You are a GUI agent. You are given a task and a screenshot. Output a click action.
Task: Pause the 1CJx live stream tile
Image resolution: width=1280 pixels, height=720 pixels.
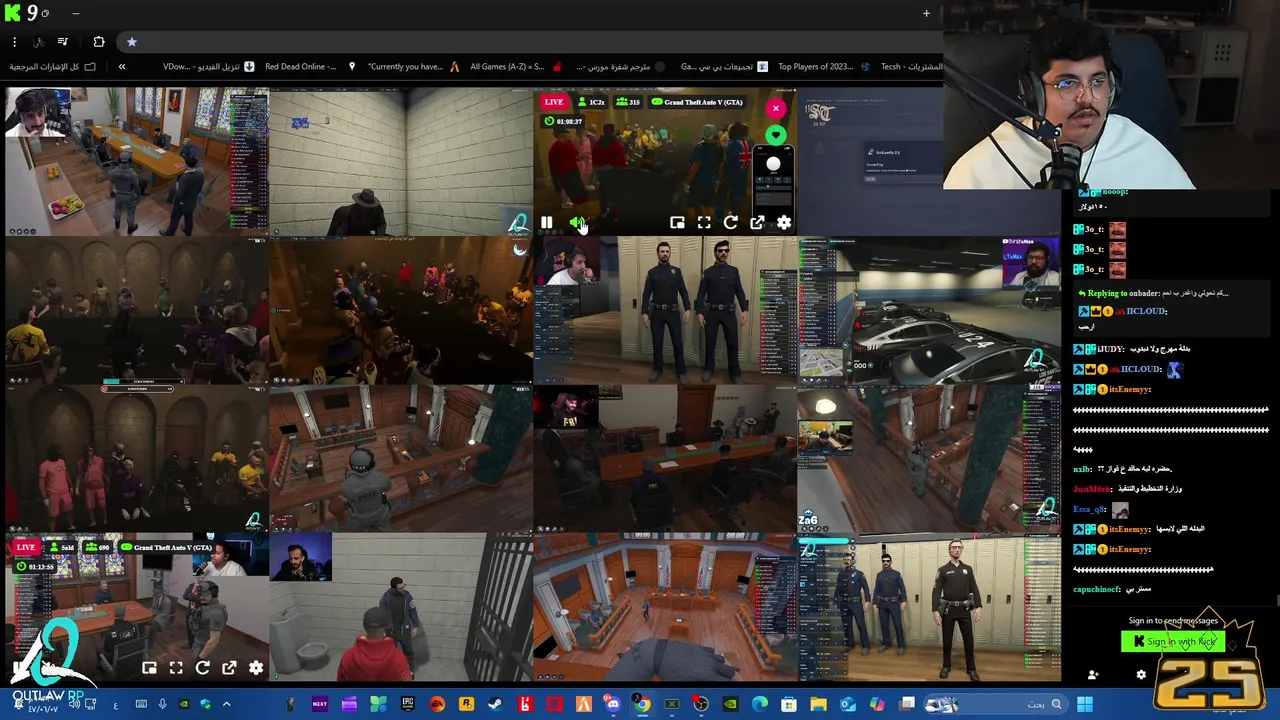(547, 223)
